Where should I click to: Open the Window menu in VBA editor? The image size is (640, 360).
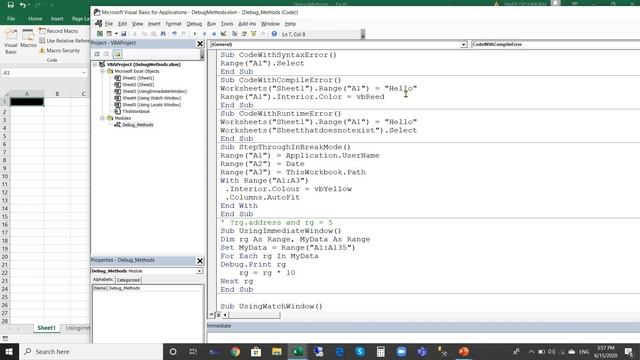click(270, 24)
